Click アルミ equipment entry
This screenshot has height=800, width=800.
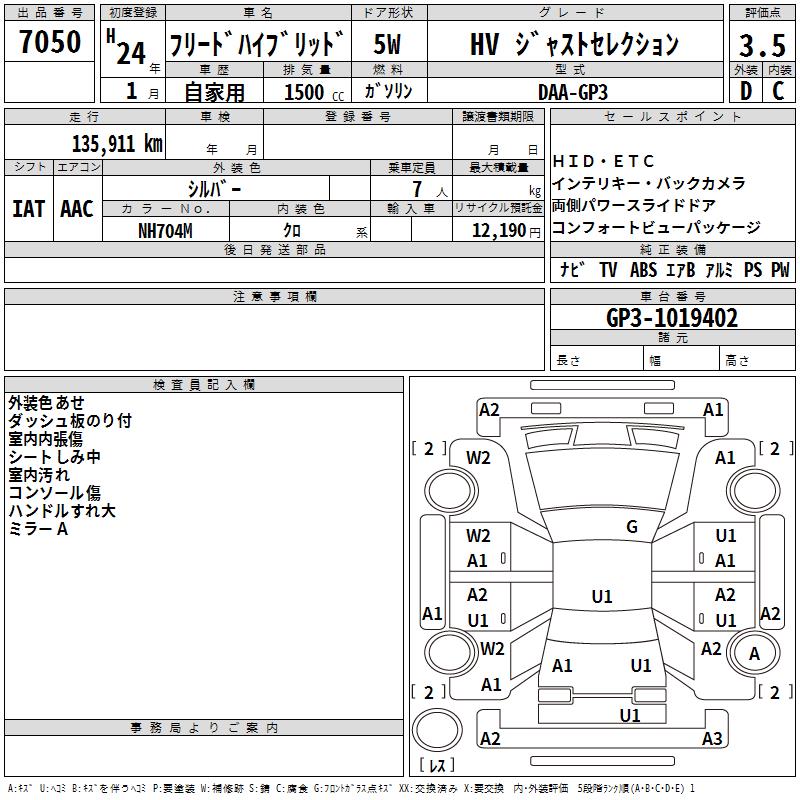point(719,269)
